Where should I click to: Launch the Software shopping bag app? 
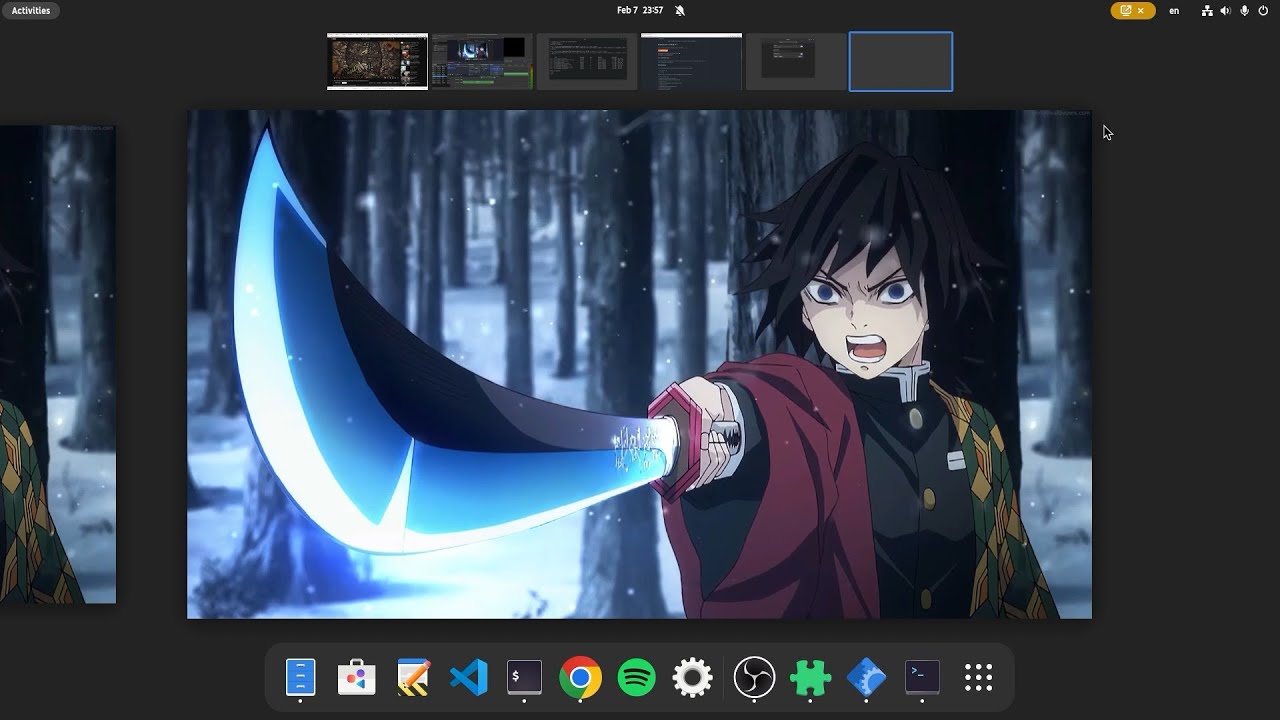coord(356,678)
